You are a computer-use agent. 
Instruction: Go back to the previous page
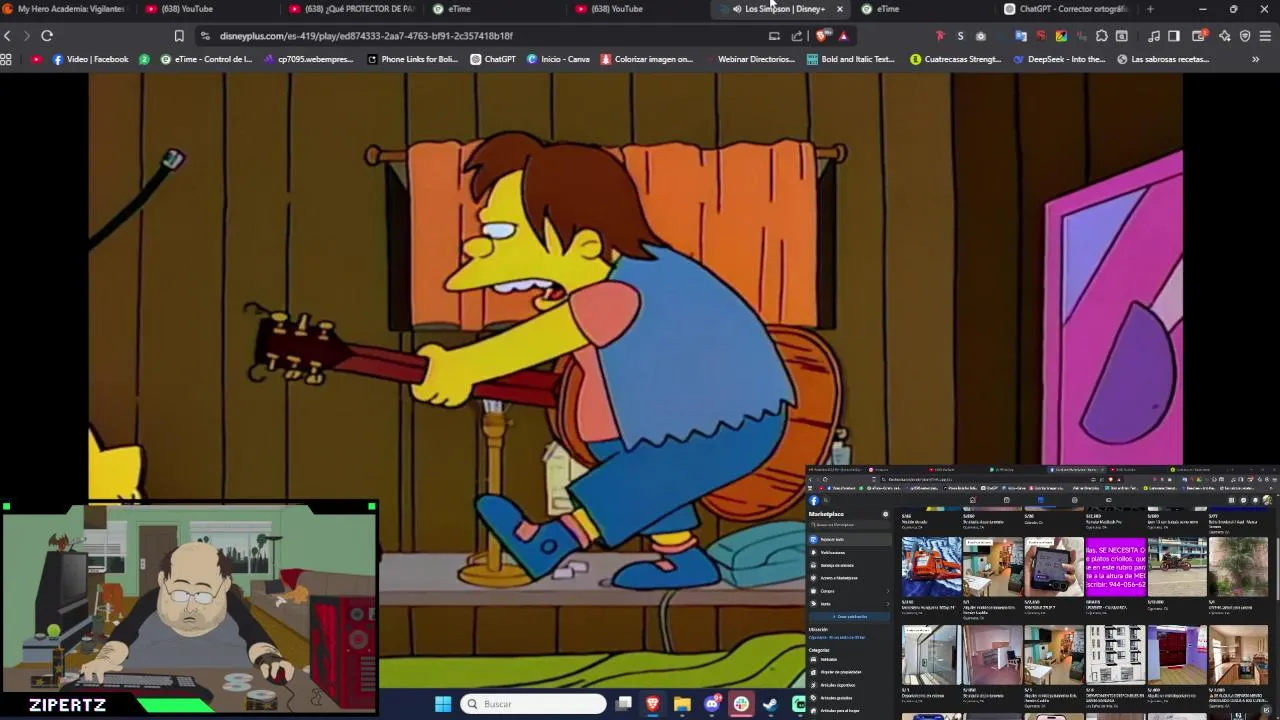[8, 36]
